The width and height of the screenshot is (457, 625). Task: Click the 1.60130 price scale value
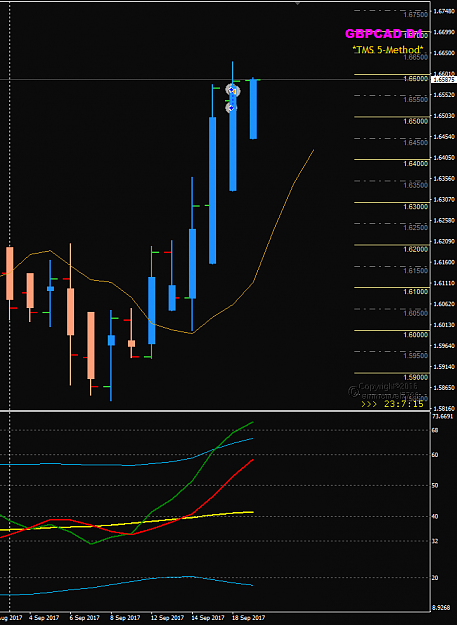coord(445,324)
